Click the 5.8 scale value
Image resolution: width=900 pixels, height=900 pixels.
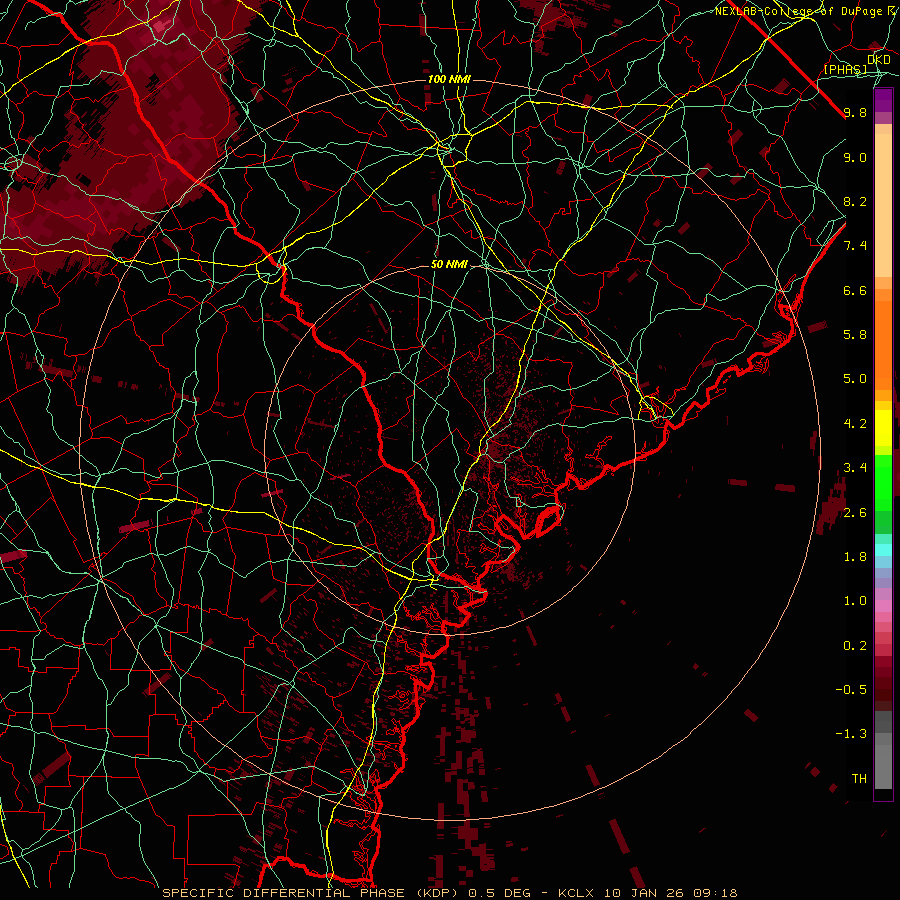855,335
